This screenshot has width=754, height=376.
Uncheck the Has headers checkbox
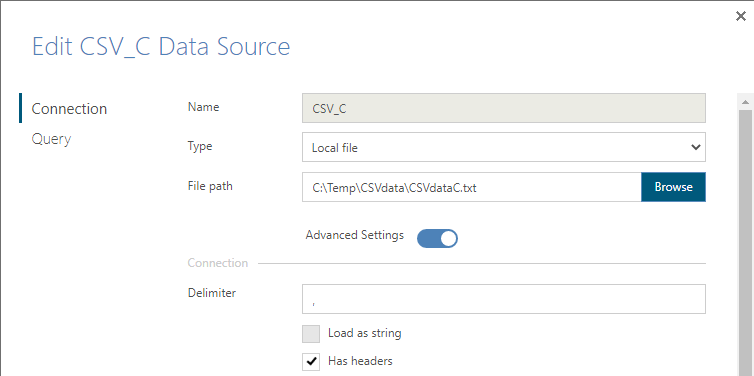coord(311,362)
